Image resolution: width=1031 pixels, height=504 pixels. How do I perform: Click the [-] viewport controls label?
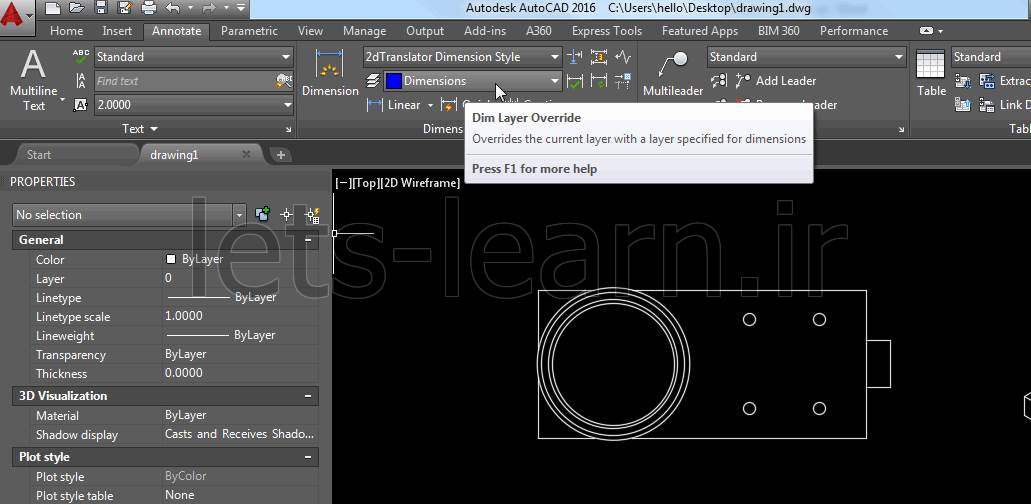click(x=343, y=183)
